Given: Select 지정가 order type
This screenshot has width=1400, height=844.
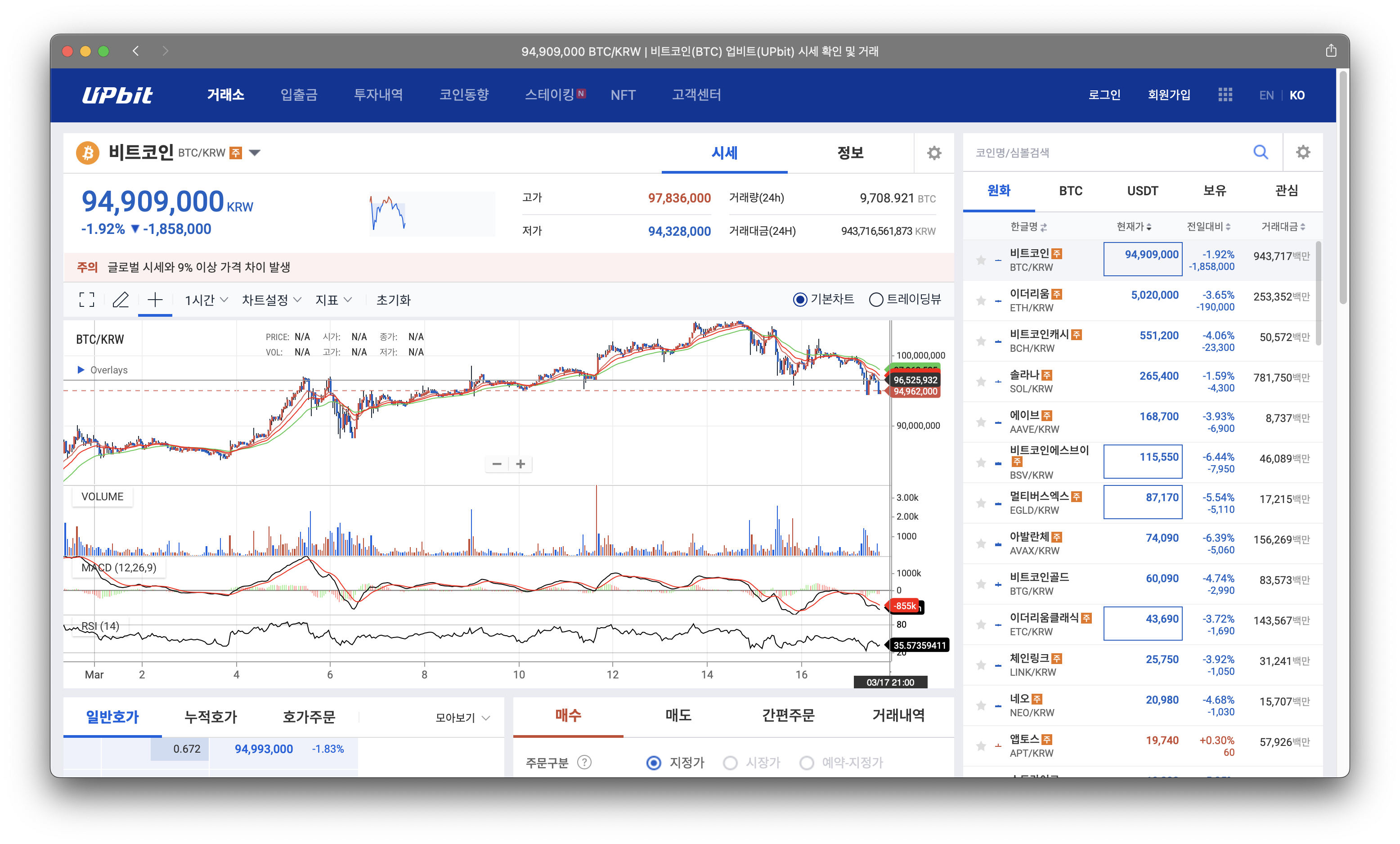Looking at the screenshot, I should (x=653, y=762).
